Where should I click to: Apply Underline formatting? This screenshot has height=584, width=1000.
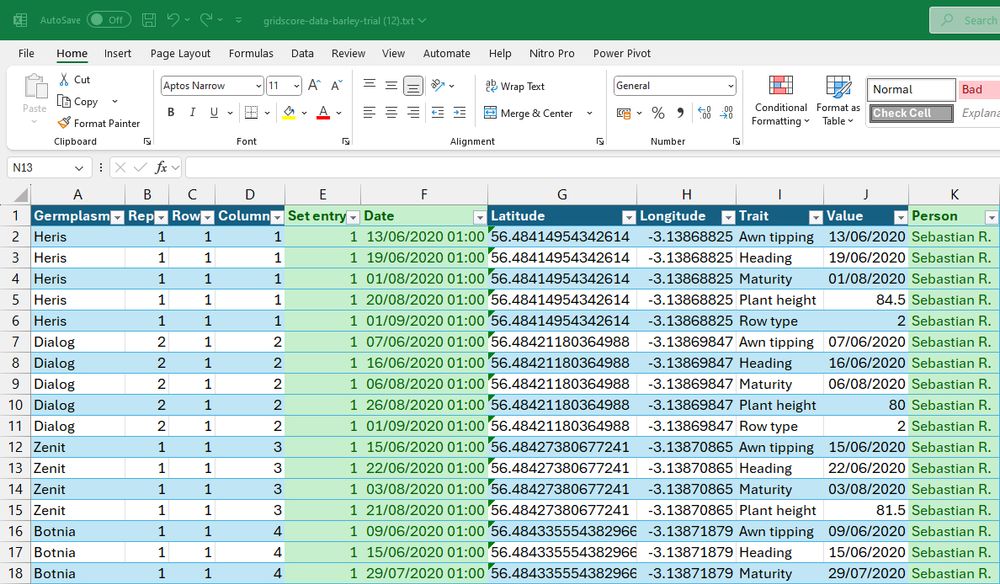[x=214, y=112]
